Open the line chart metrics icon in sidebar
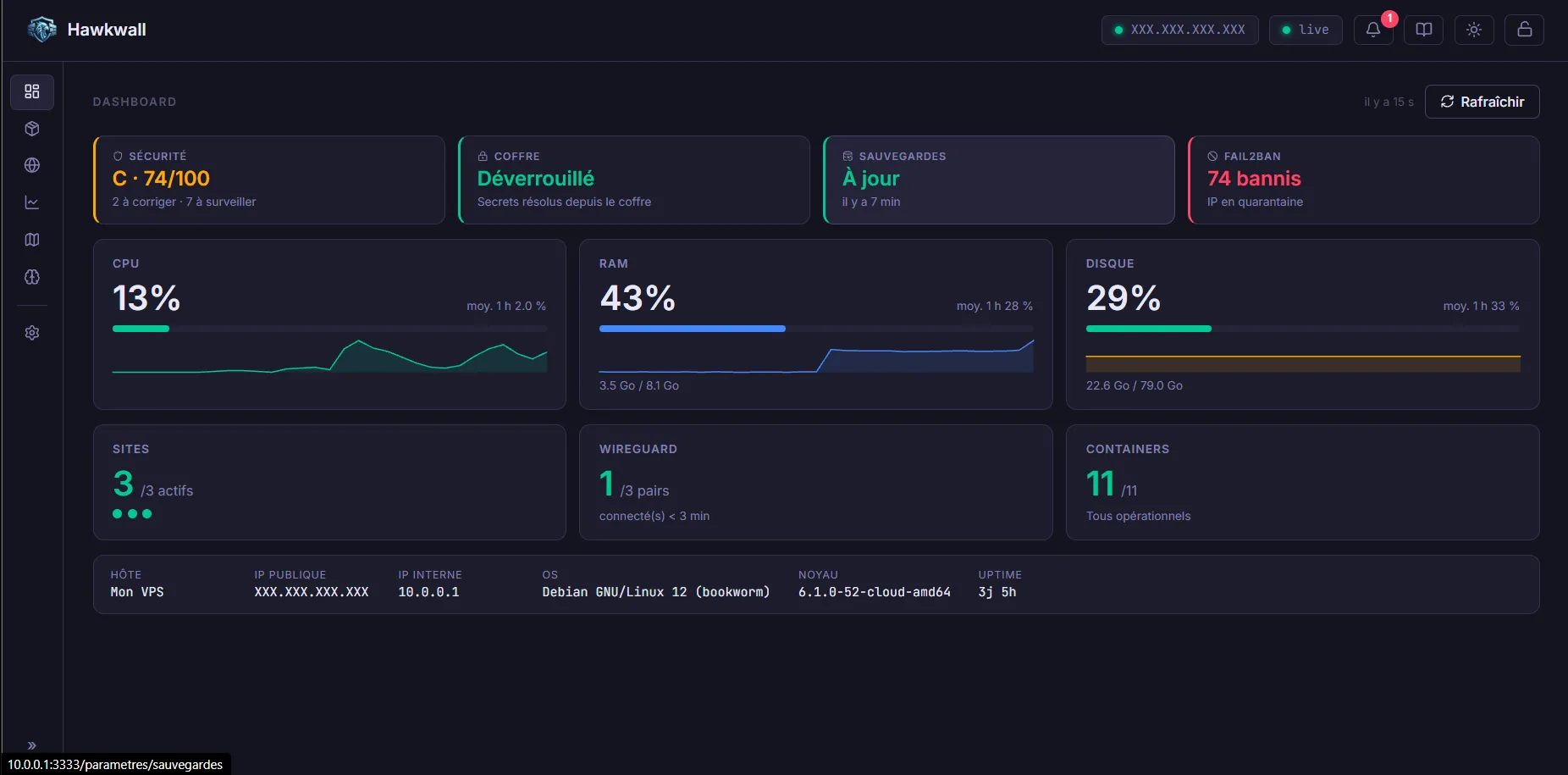The width and height of the screenshot is (1568, 775). [32, 202]
